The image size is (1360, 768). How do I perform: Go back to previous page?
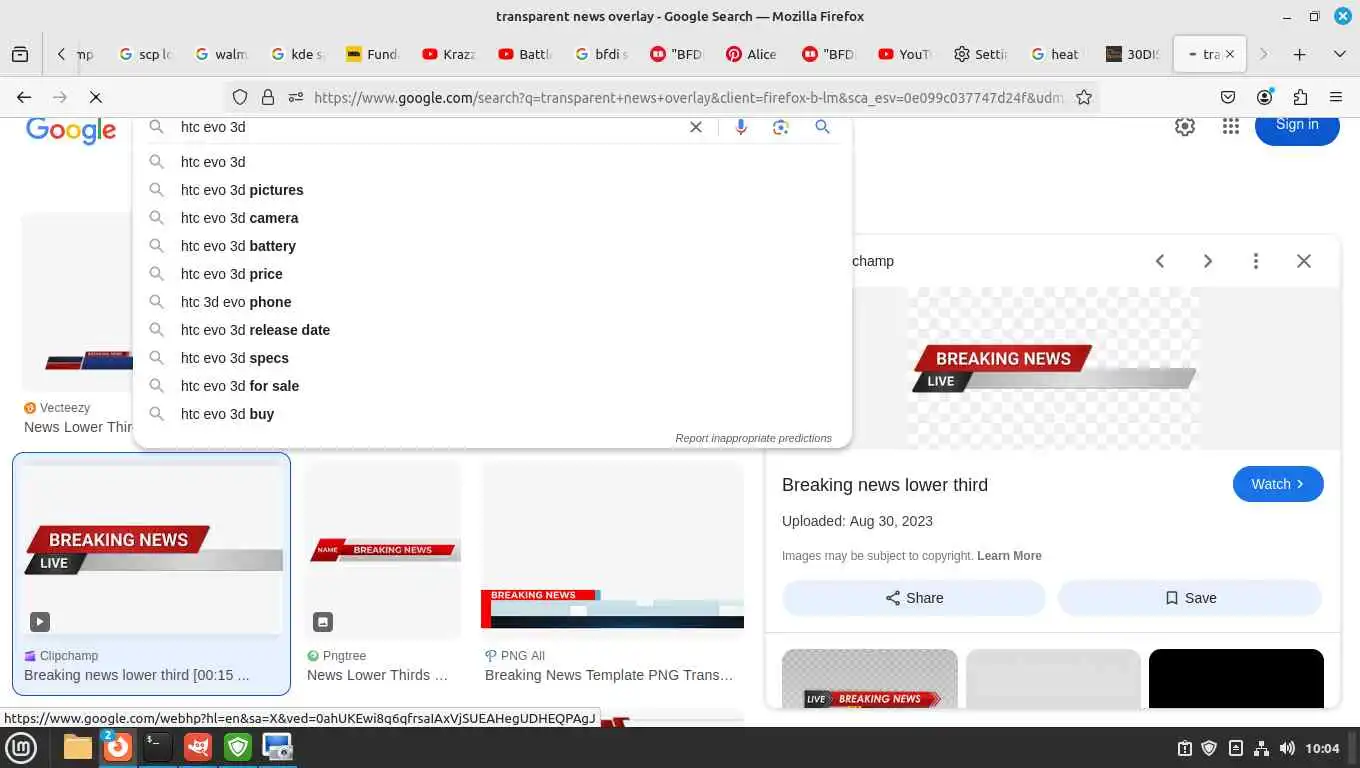pyautogui.click(x=24, y=97)
